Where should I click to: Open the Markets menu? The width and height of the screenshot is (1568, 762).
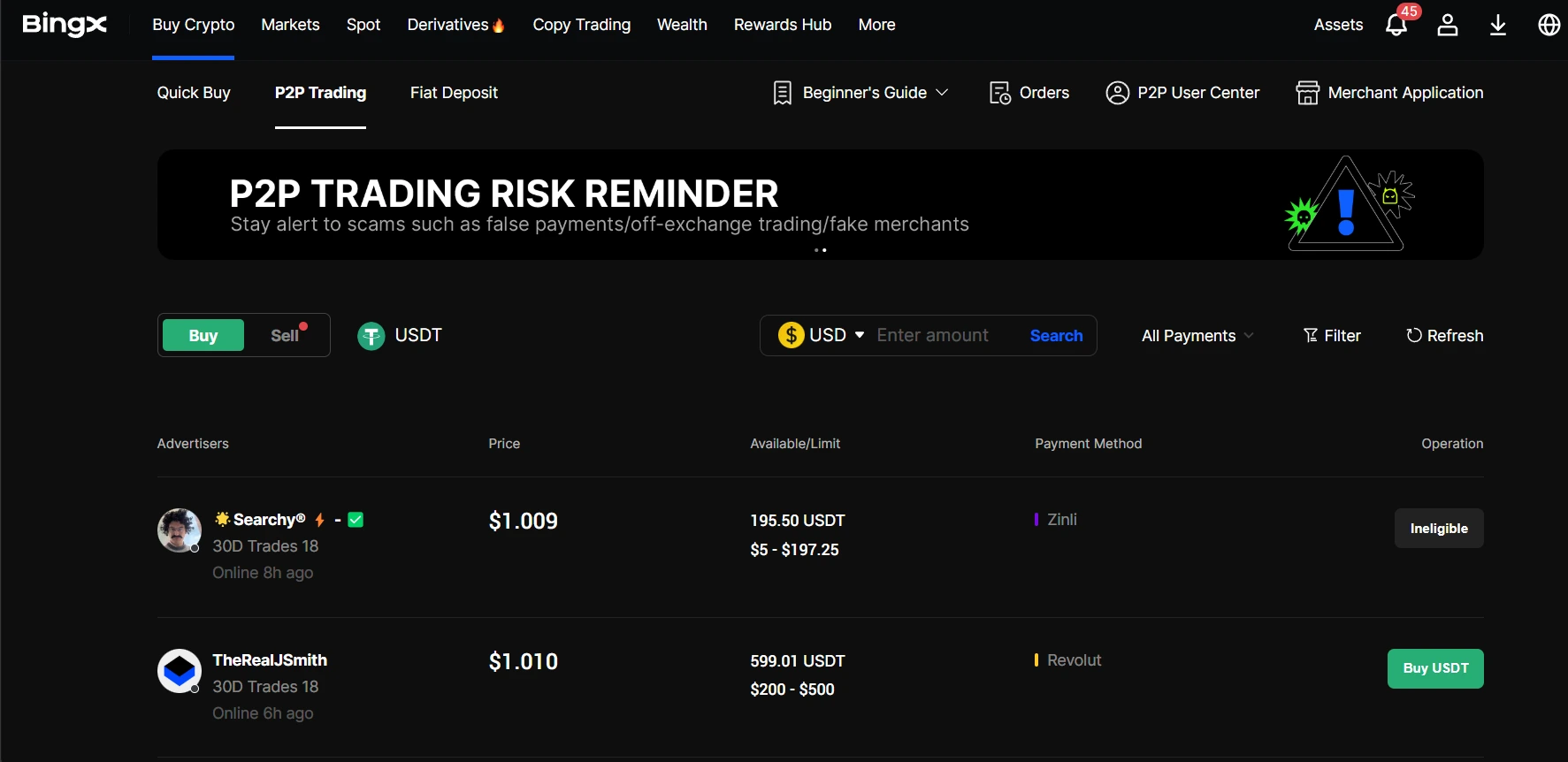click(290, 25)
